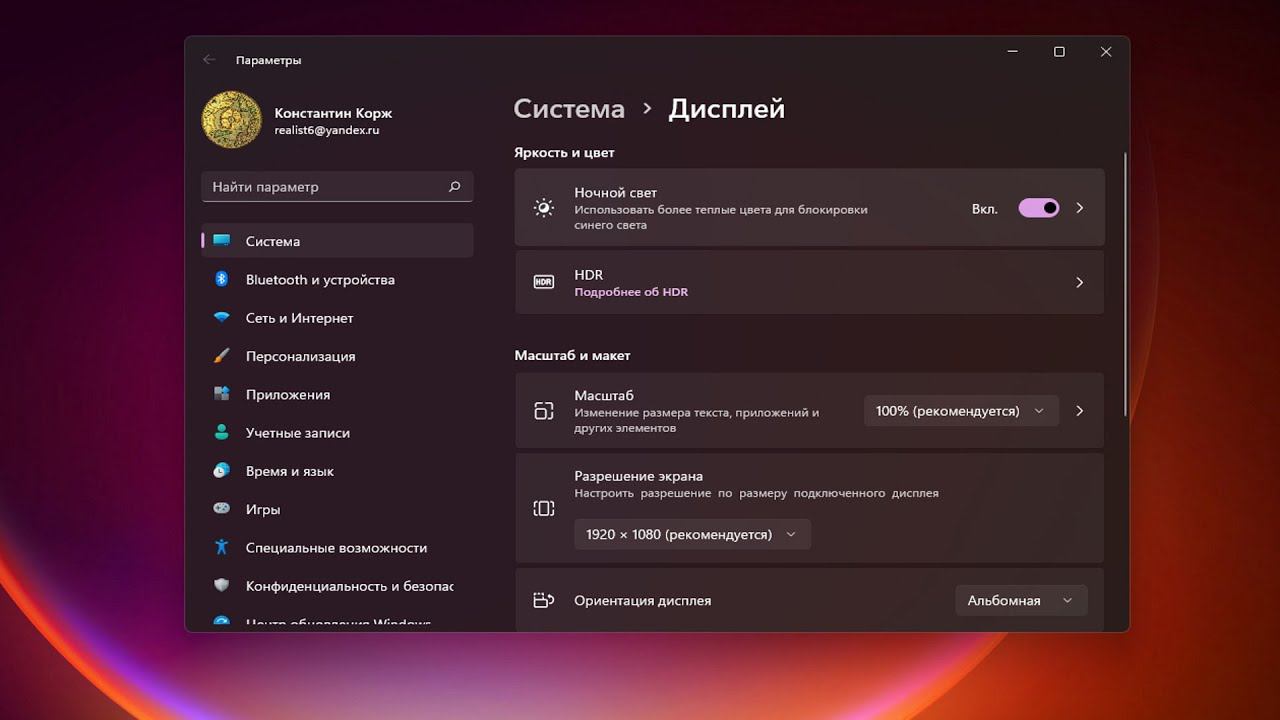Click the Система monitor icon in sidebar
The image size is (1280, 720).
click(222, 241)
